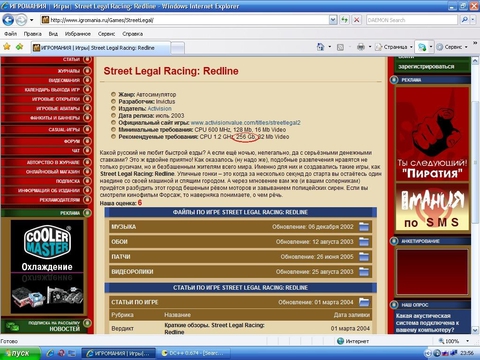Click the Home page toolbar icon
The height and width of the screenshot is (360, 480).
point(320,47)
